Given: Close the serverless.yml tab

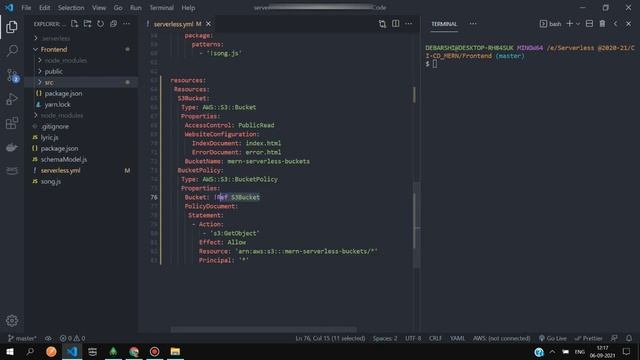Looking at the screenshot, I should [x=208, y=24].
